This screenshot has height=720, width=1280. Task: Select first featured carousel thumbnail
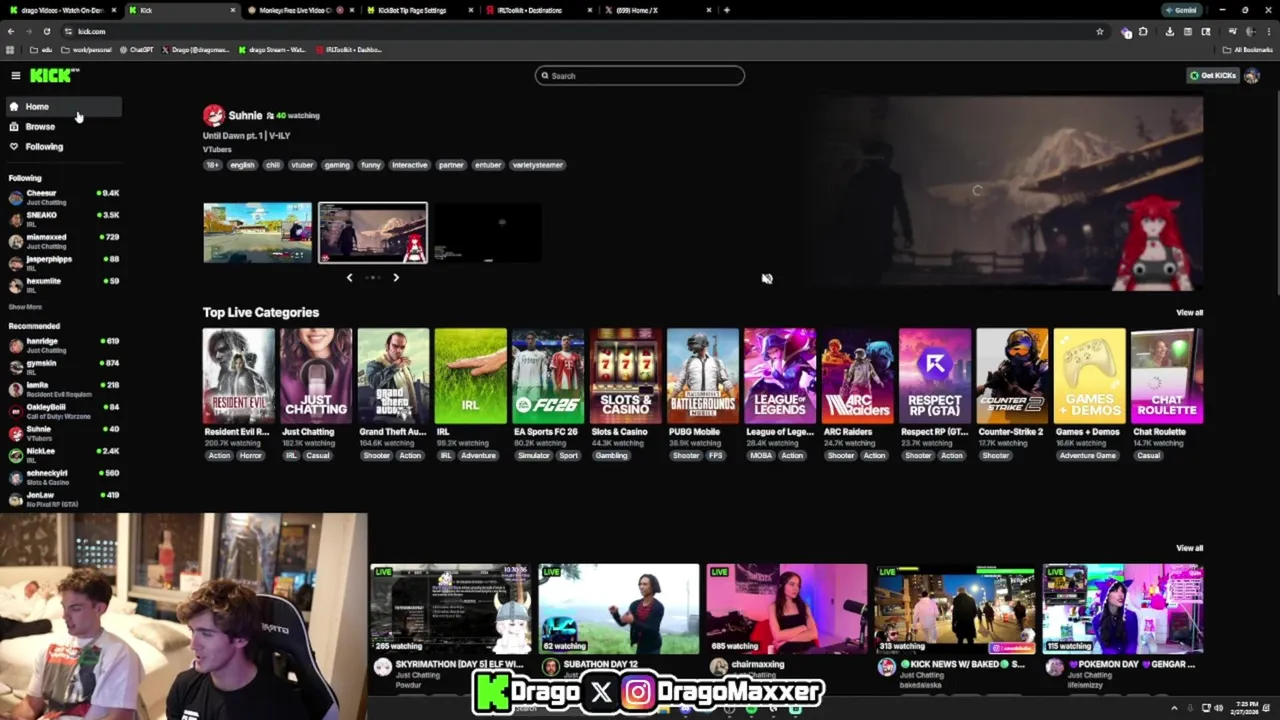(258, 233)
